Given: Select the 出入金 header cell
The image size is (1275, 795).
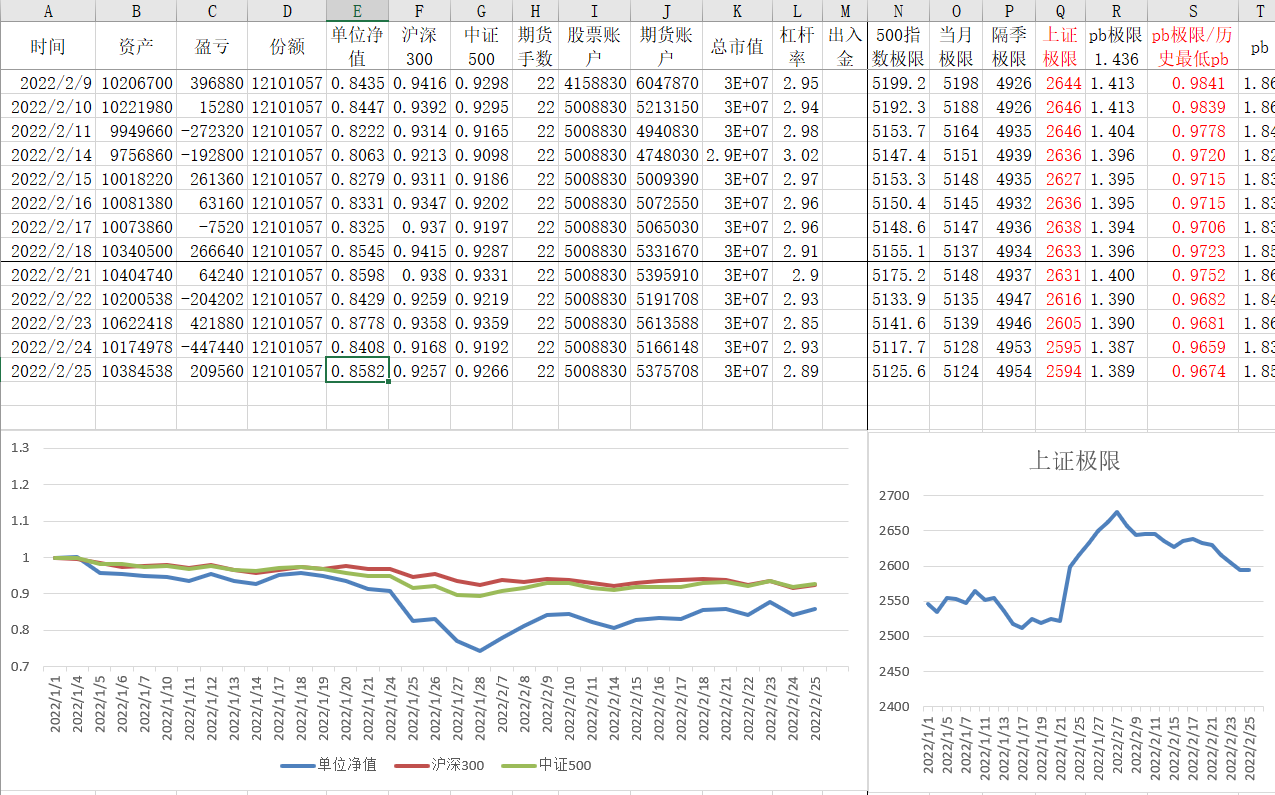Looking at the screenshot, I should point(845,46).
